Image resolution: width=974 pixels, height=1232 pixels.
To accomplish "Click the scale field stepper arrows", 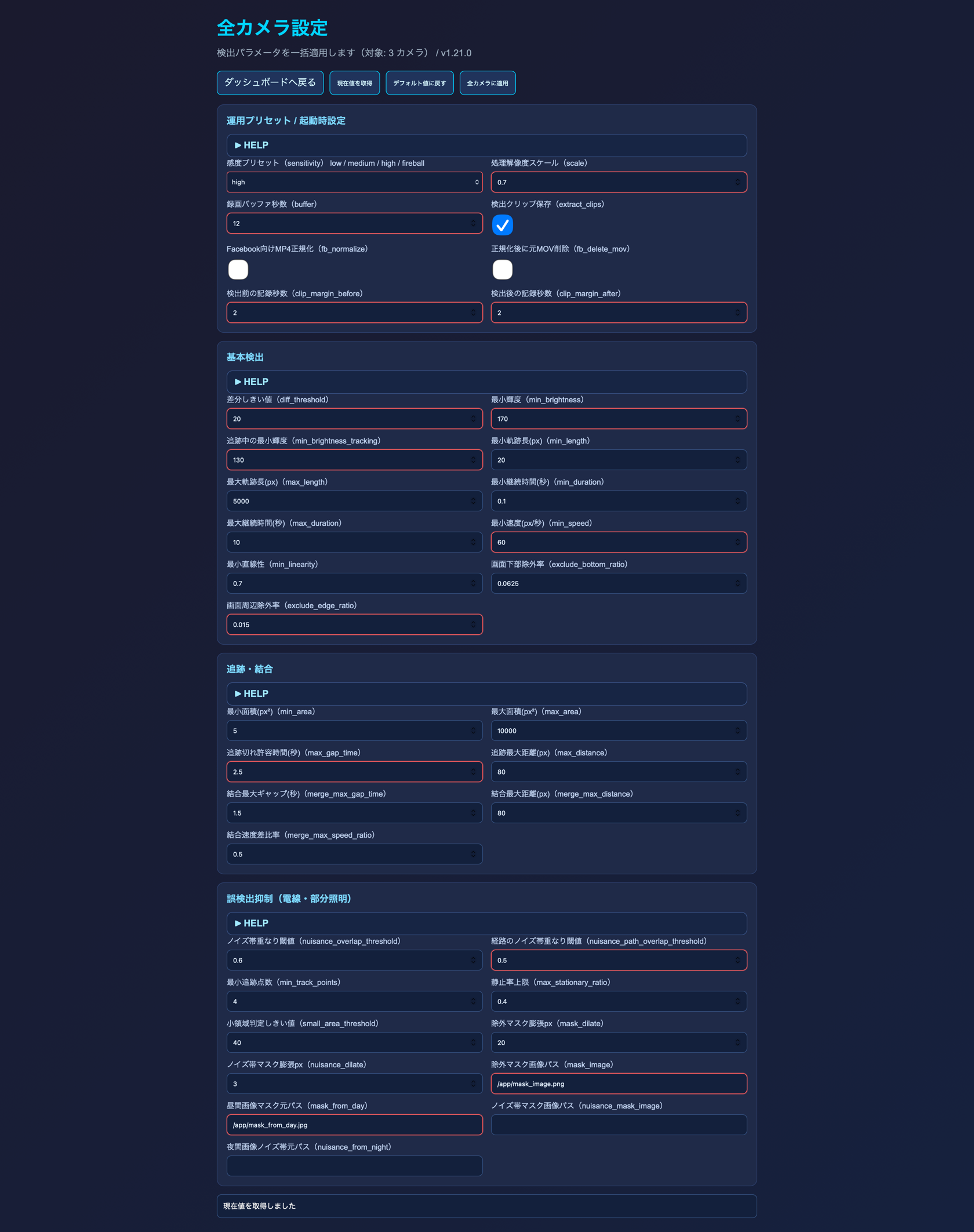I will pyautogui.click(x=737, y=182).
